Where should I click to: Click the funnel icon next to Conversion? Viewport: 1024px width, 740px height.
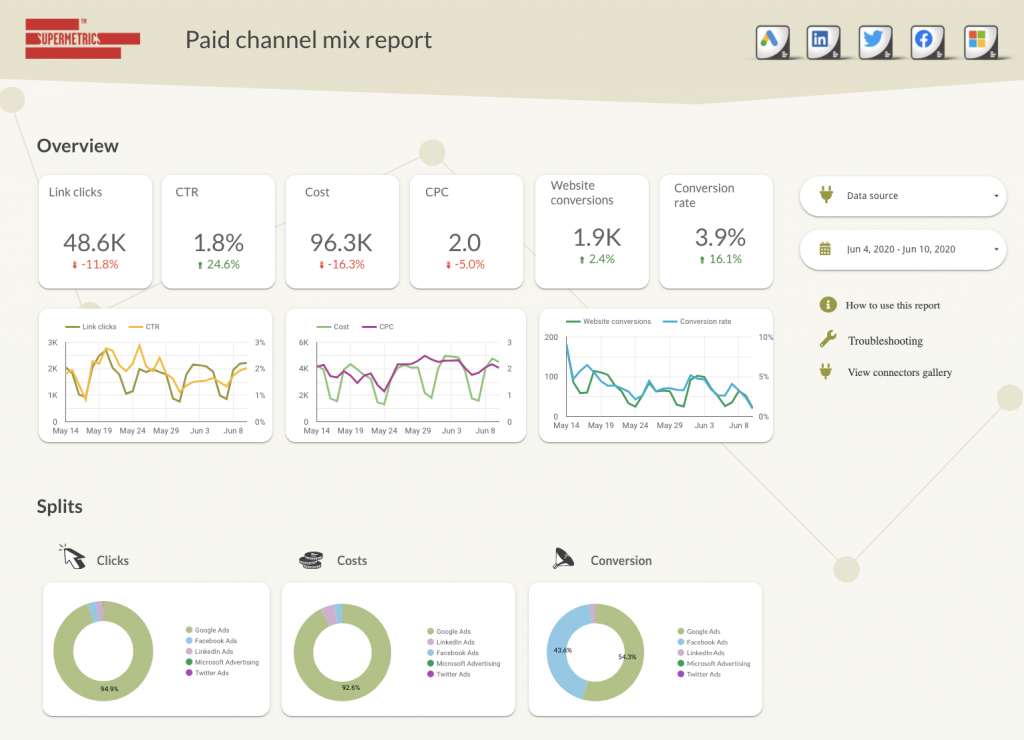(563, 558)
